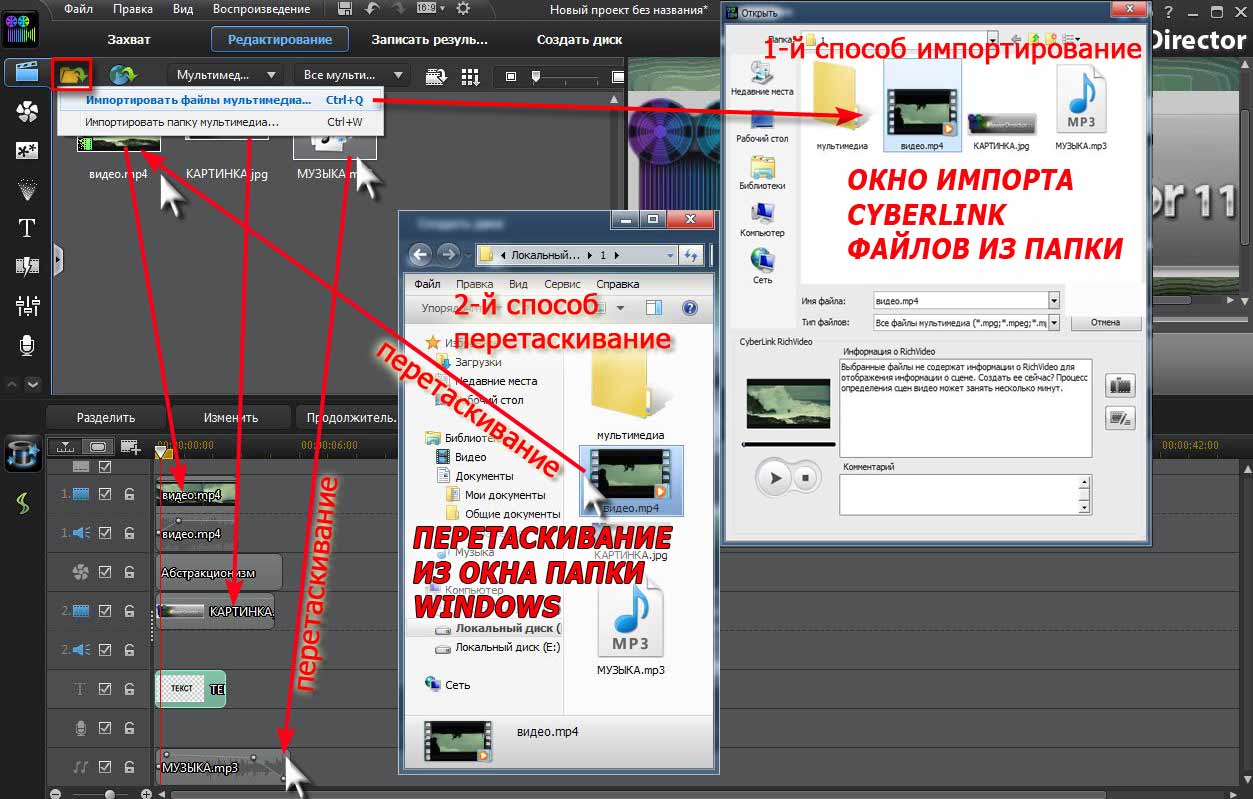Open the Particle Room icon in the sidebar
The height and width of the screenshot is (799, 1253).
coord(27,189)
